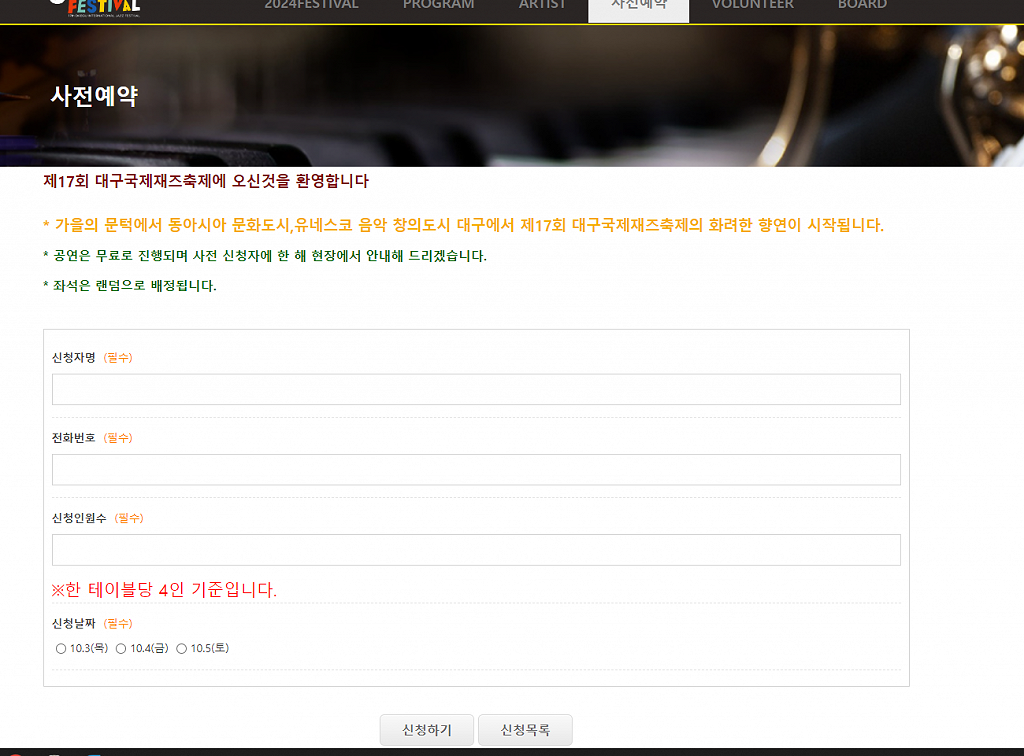Focus the 신청자명 input field
This screenshot has width=1024, height=756.
point(476,389)
